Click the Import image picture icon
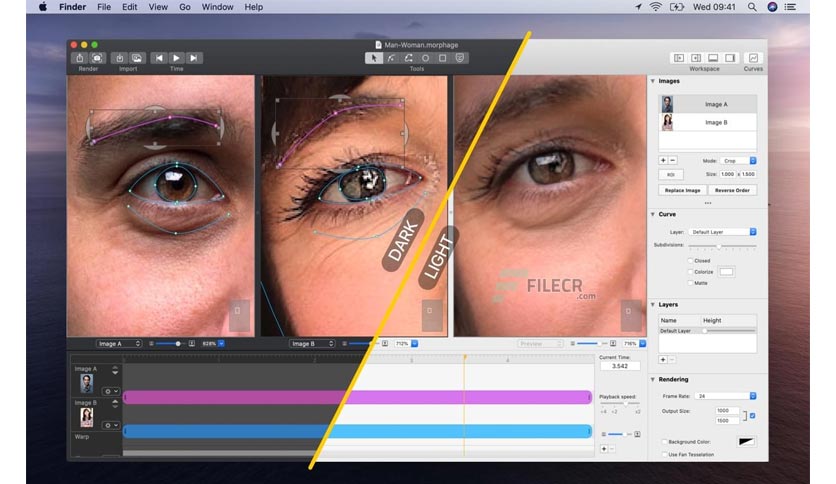This screenshot has width=836, height=484. click(x=136, y=58)
